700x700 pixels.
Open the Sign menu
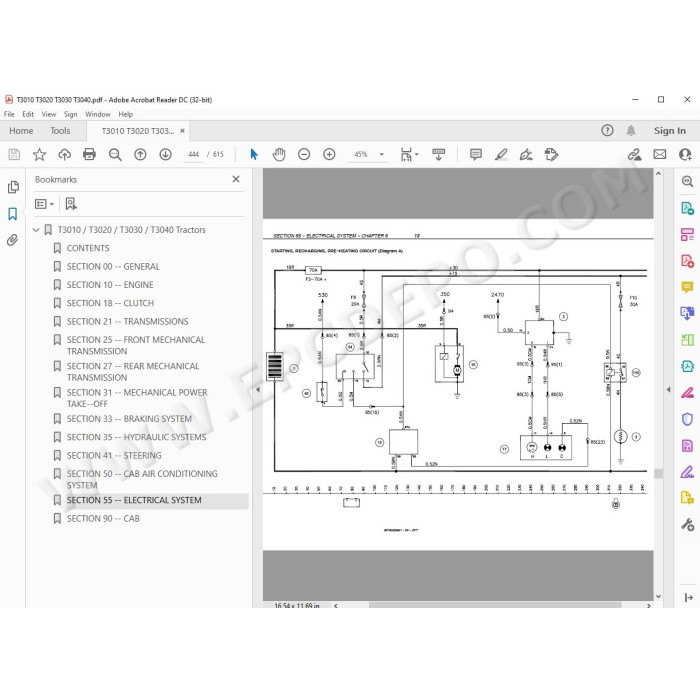tap(71, 114)
